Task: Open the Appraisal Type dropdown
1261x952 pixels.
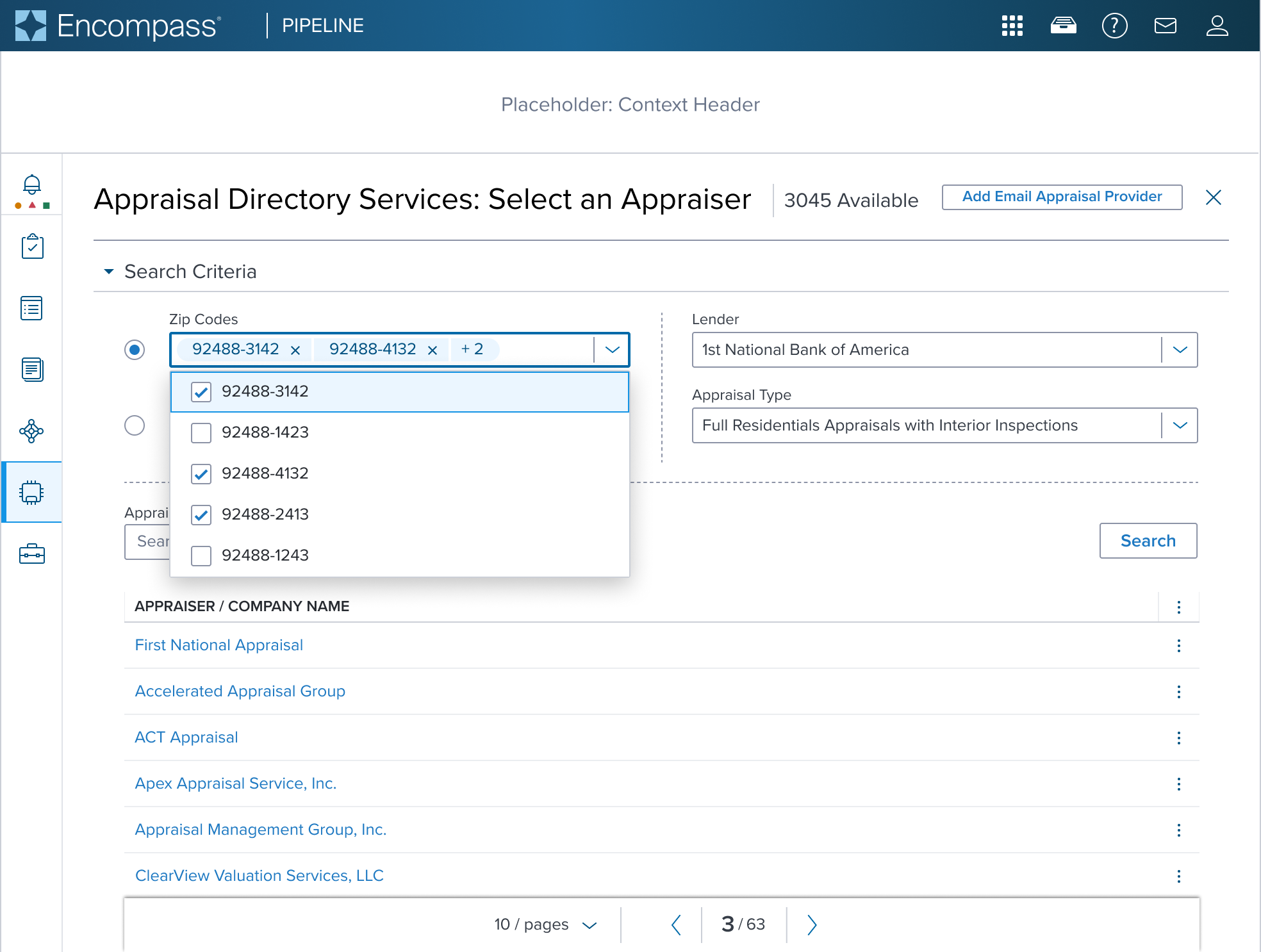Action: coord(1180,425)
